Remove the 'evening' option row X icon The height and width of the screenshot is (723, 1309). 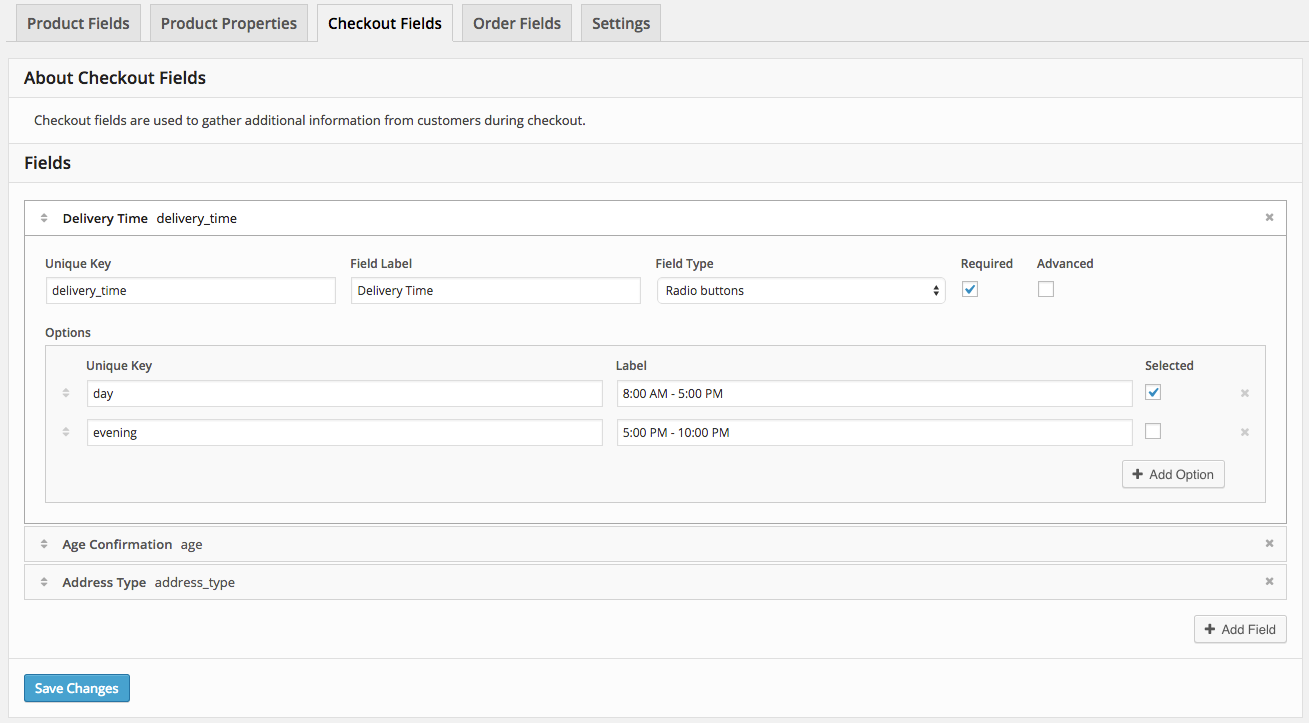1245,432
